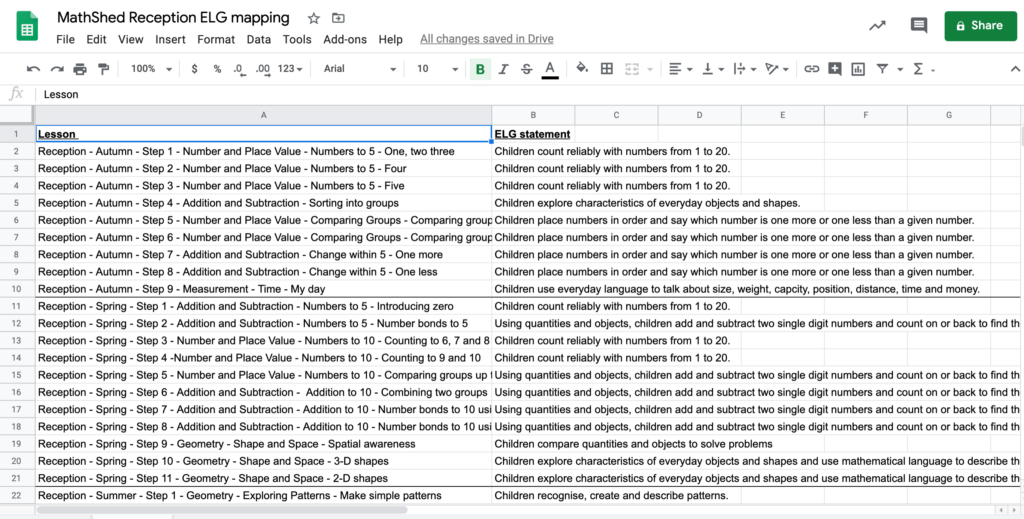This screenshot has height=519, width=1024.
Task: Toggle strikethrough formatting
Action: [526, 69]
